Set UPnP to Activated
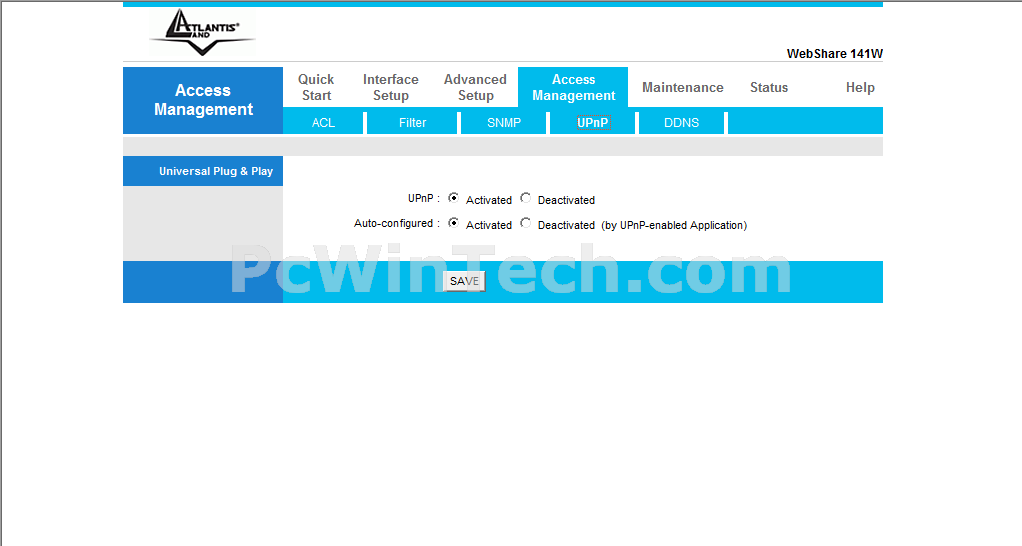 tap(454, 197)
